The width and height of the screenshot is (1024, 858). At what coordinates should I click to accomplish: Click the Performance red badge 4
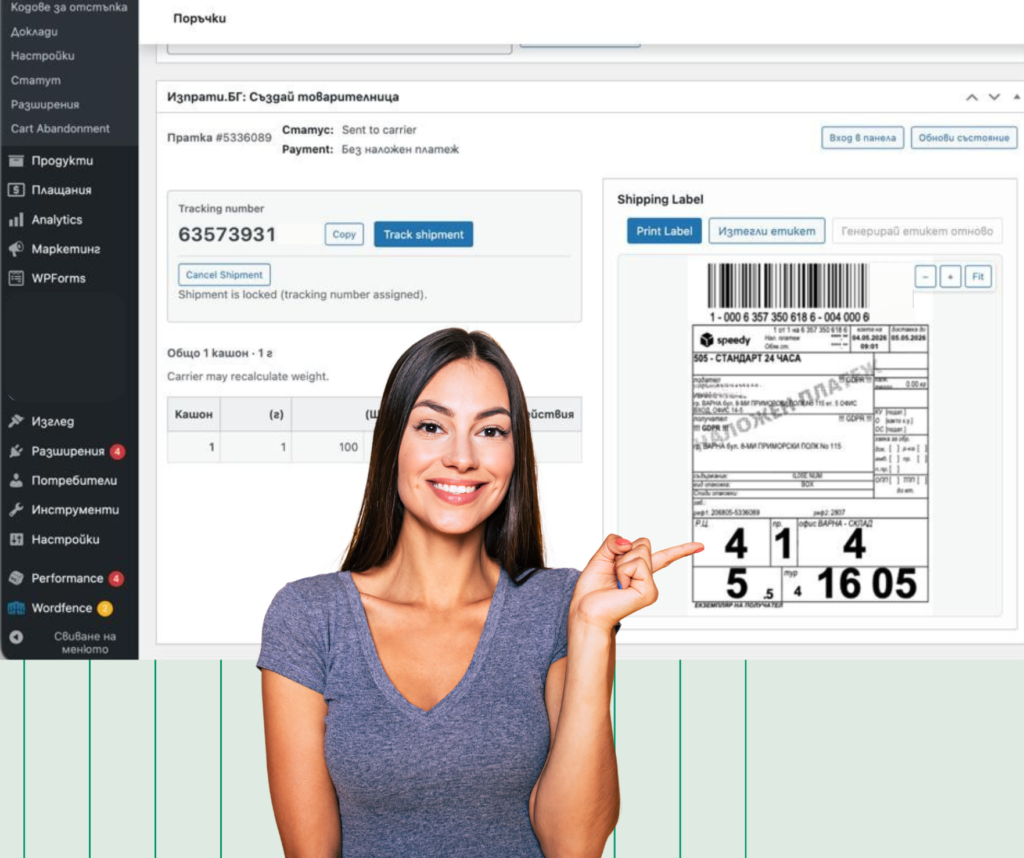tap(116, 579)
